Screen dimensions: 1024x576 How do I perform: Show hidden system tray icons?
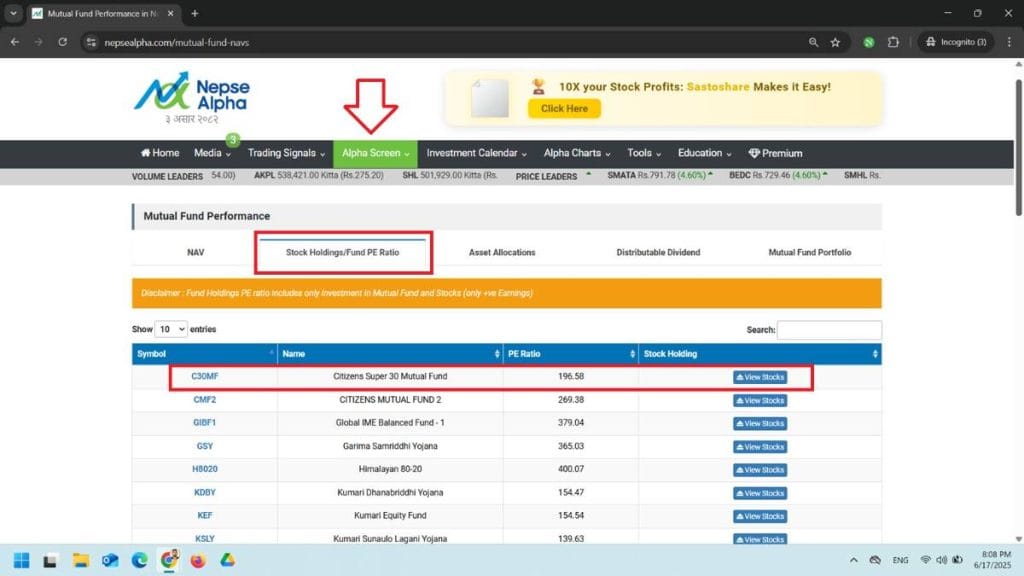[x=854, y=560]
